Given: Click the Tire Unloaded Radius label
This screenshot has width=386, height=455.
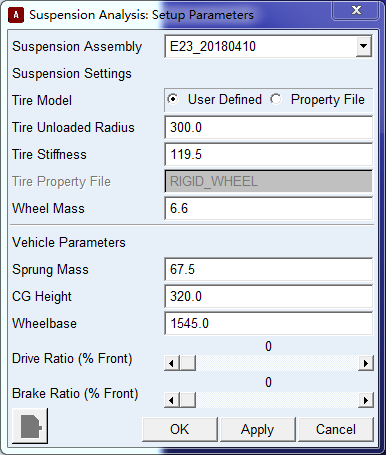Looking at the screenshot, I should coord(73,127).
